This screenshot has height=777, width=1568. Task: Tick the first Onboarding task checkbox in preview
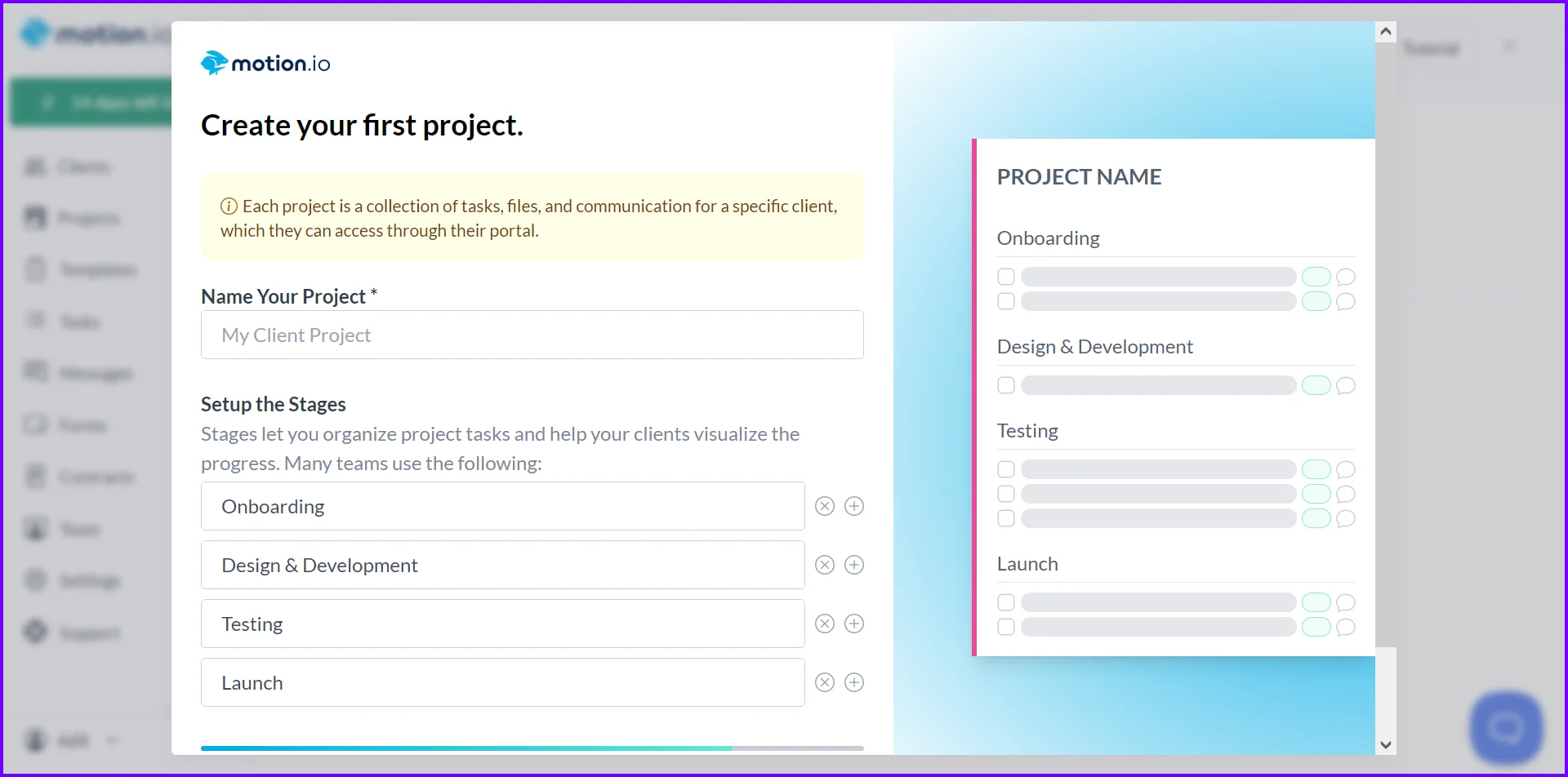[x=1005, y=277]
